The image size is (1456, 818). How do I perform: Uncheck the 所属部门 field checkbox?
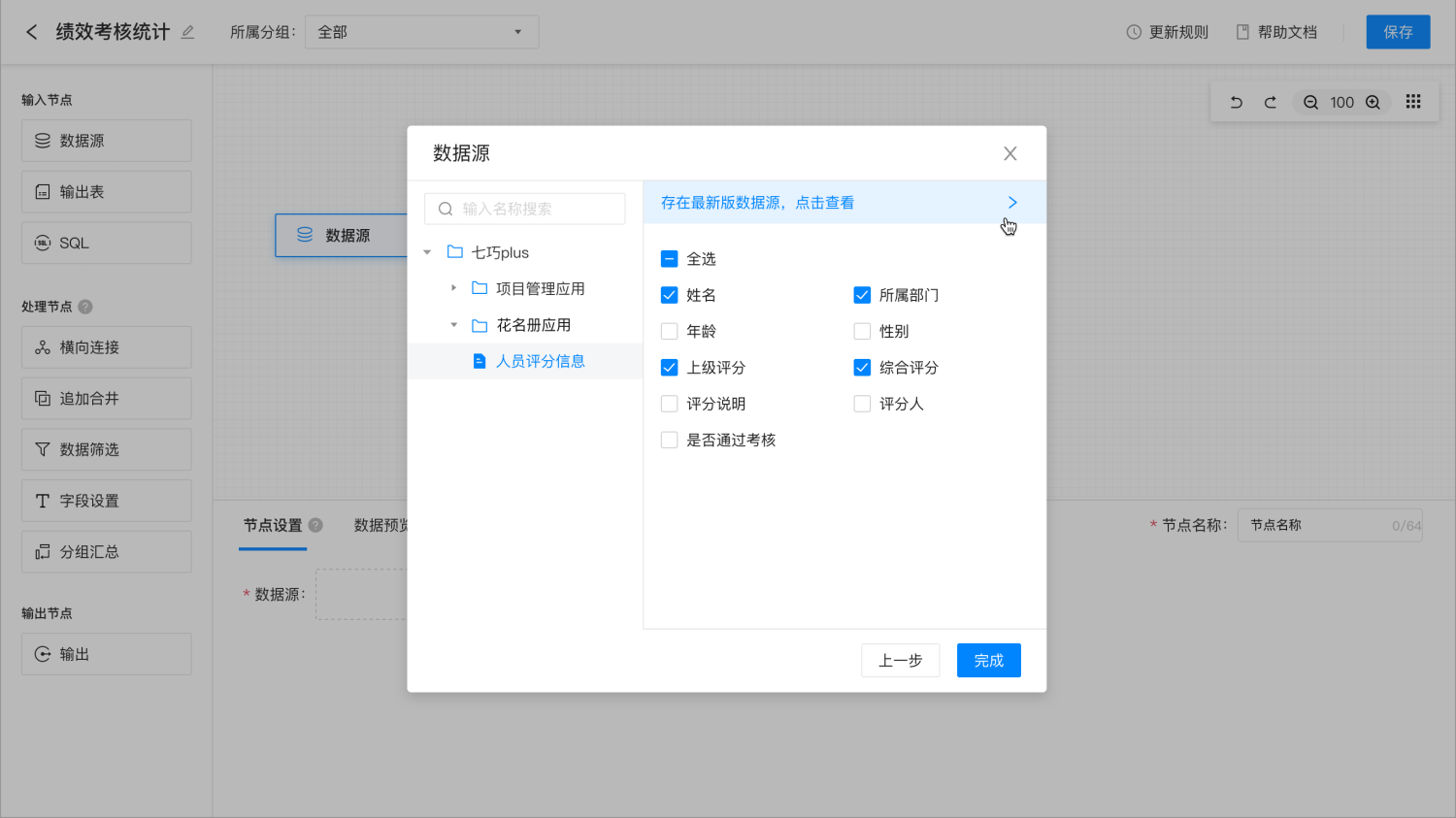click(862, 295)
